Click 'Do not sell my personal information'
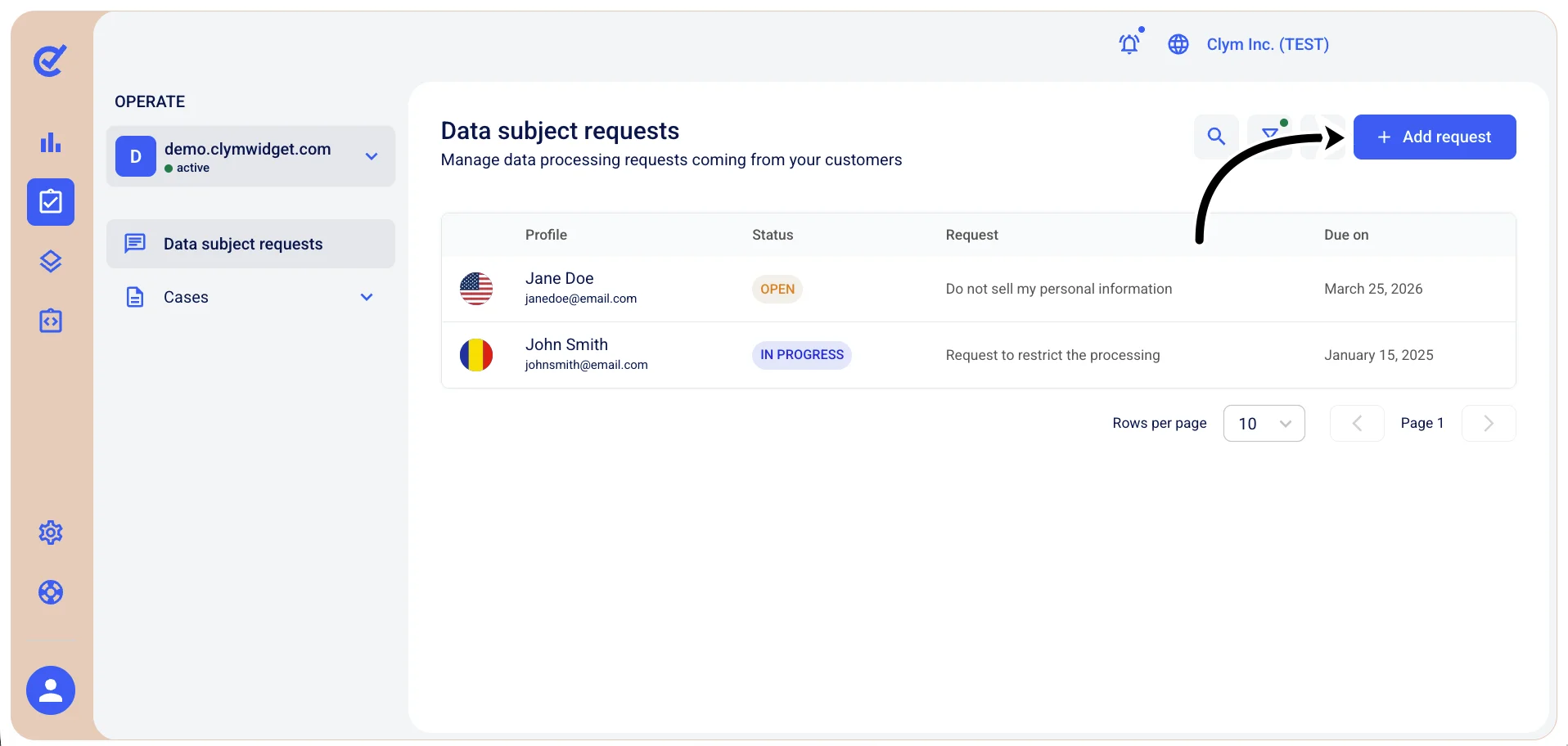The image size is (1568, 746). pos(1059,289)
